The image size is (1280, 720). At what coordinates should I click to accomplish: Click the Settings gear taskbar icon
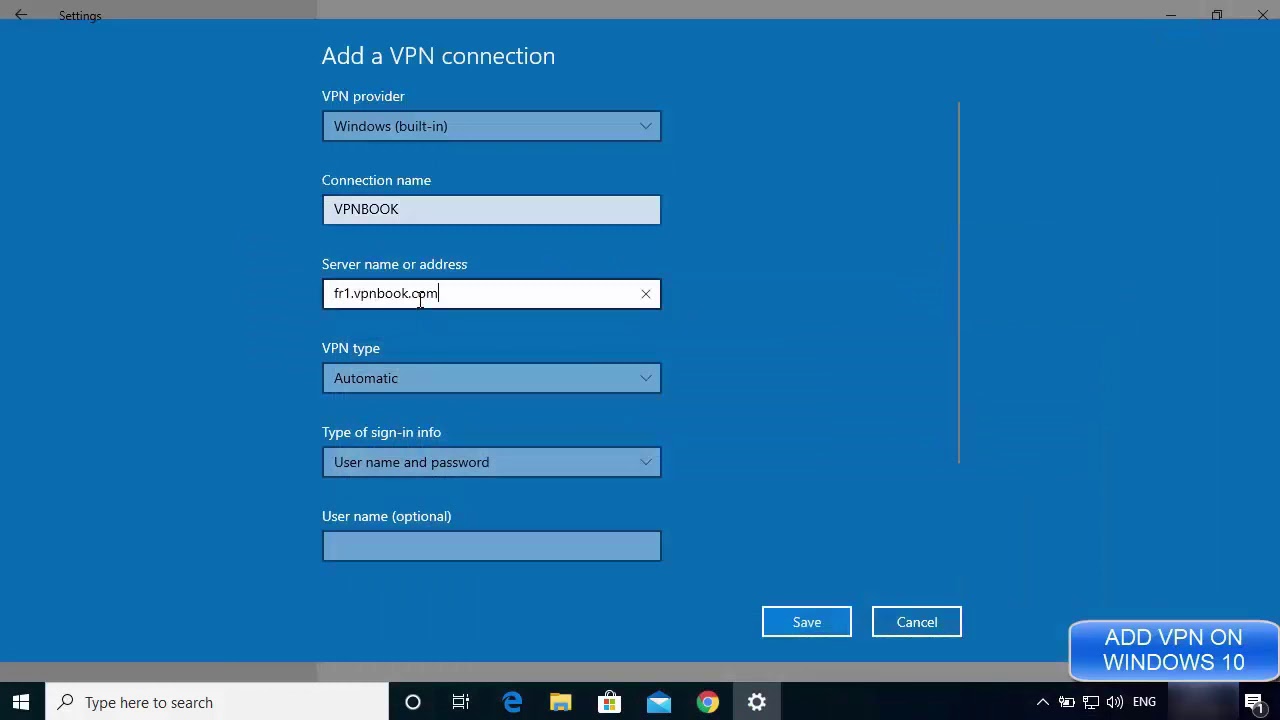tap(757, 702)
